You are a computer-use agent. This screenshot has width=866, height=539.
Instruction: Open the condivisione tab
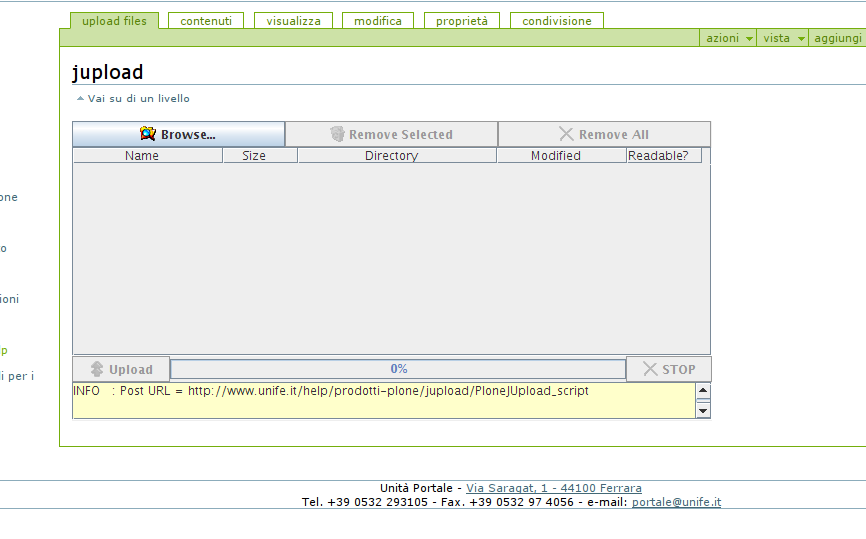click(x=557, y=21)
